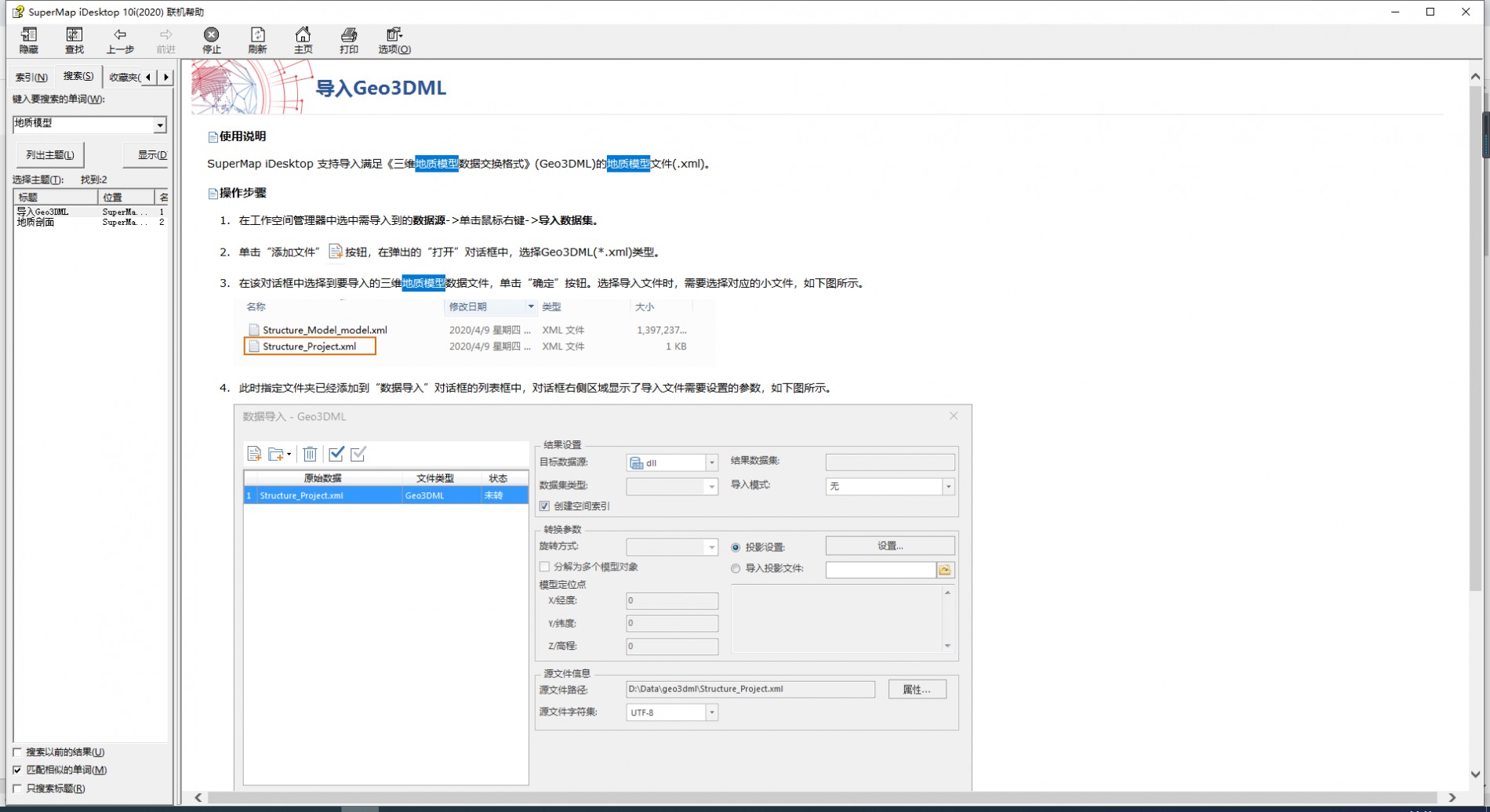Click the SuperMap help title bar icon
The height and width of the screenshot is (812, 1490).
click(17, 12)
